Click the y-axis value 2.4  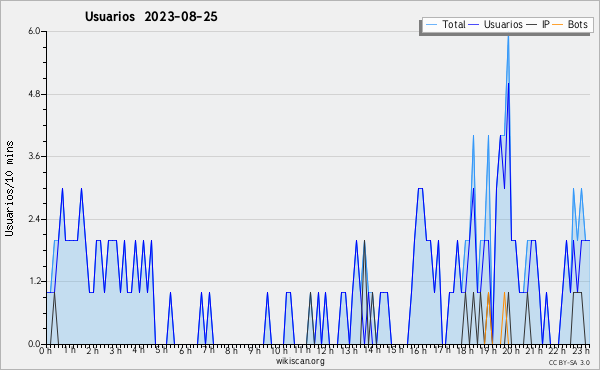pyautogui.click(x=34, y=219)
